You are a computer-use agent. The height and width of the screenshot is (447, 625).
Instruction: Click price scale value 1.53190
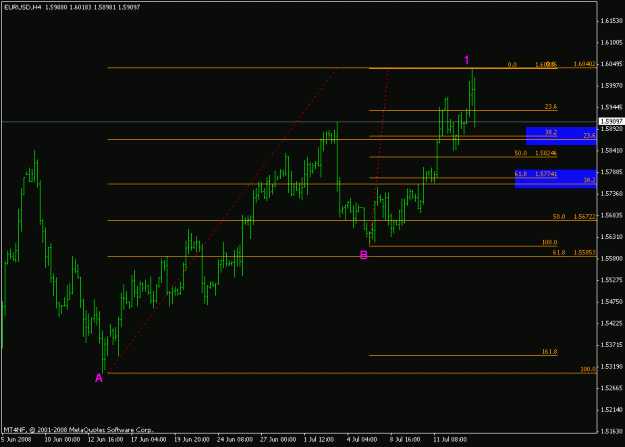pyautogui.click(x=611, y=366)
